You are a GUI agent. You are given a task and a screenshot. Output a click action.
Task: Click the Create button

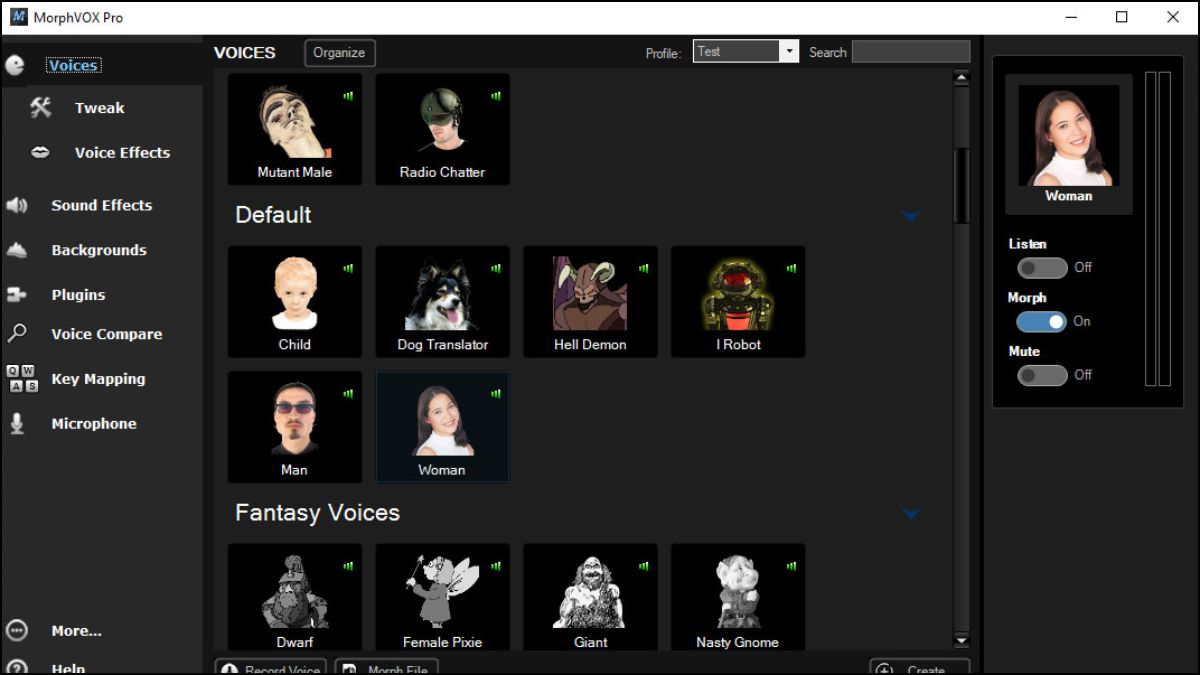pos(920,667)
